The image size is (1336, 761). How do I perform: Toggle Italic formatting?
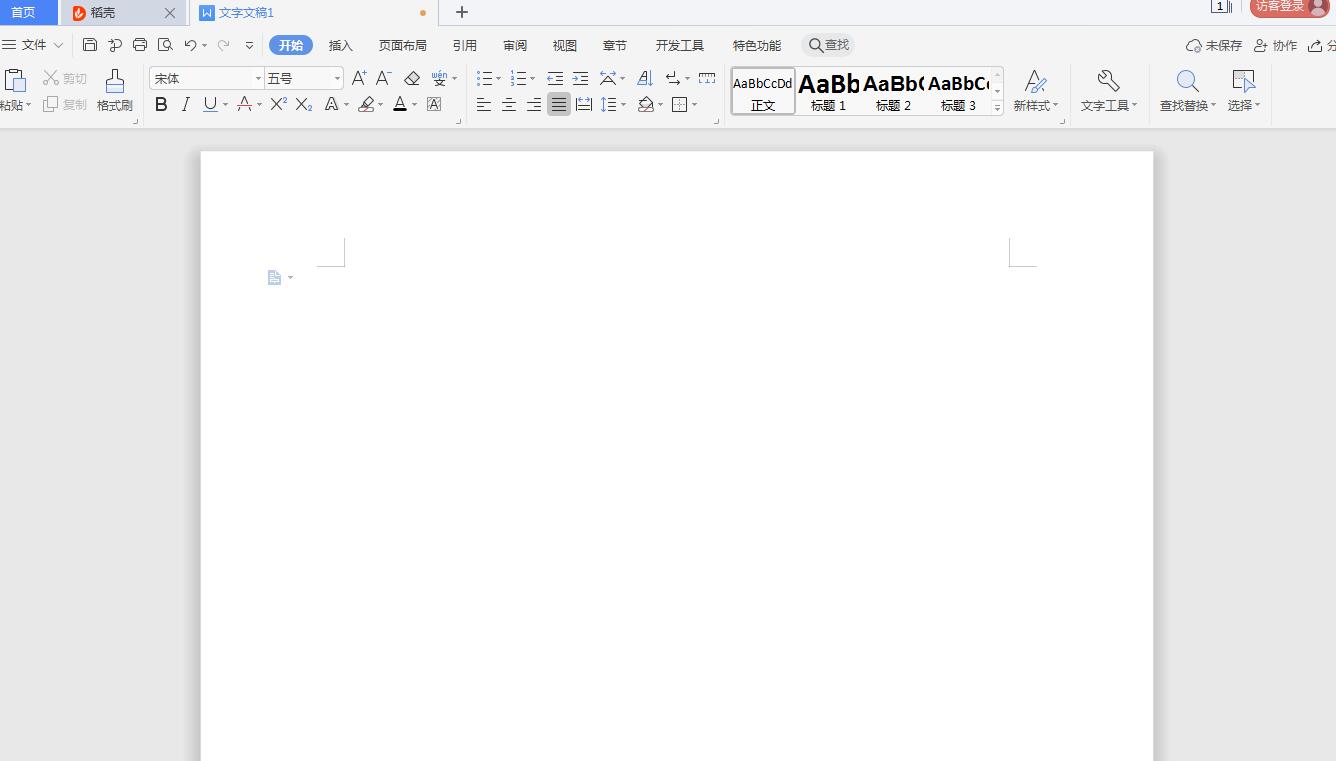(185, 104)
